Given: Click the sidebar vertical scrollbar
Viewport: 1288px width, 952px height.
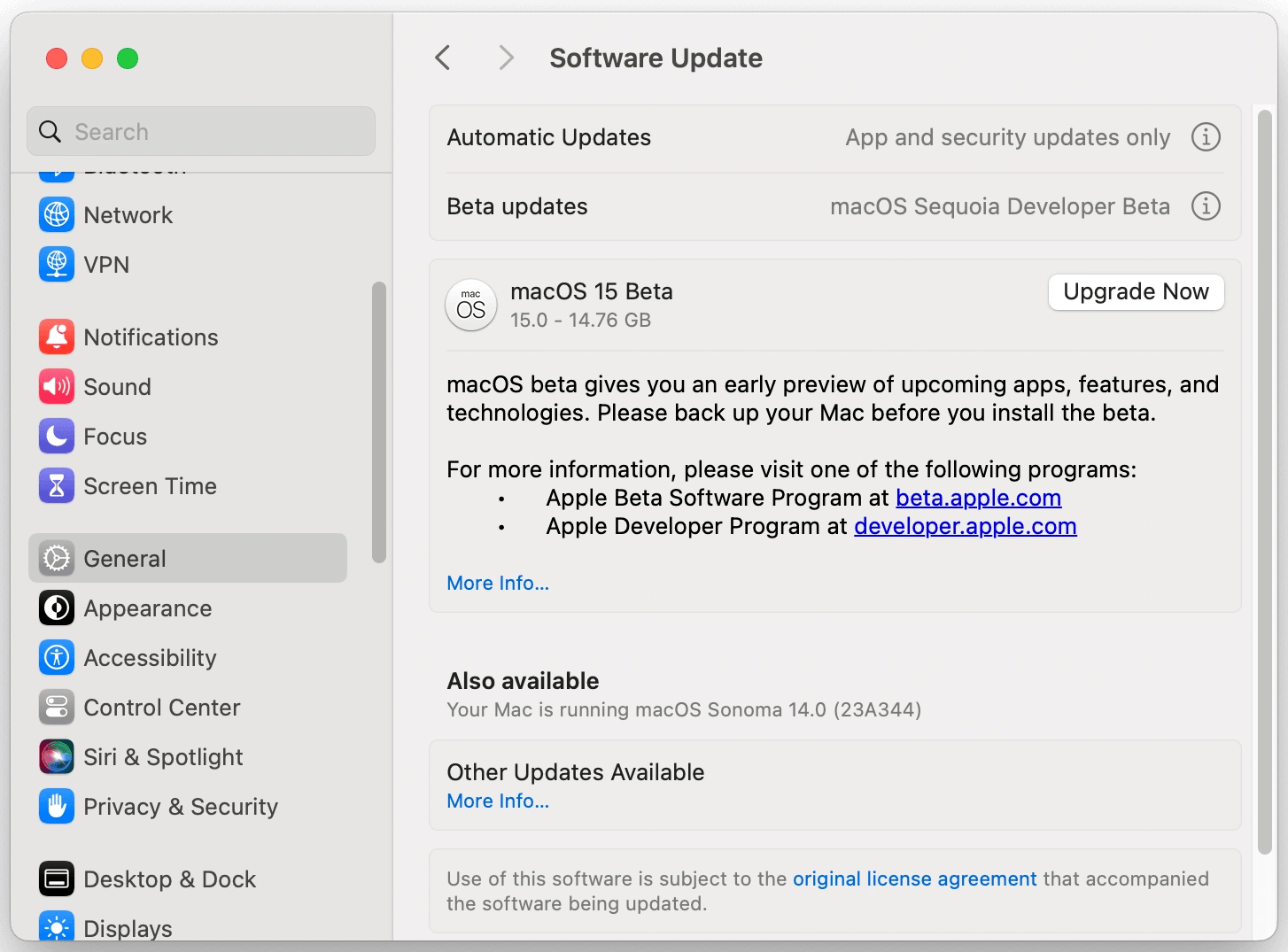Looking at the screenshot, I should [x=379, y=422].
